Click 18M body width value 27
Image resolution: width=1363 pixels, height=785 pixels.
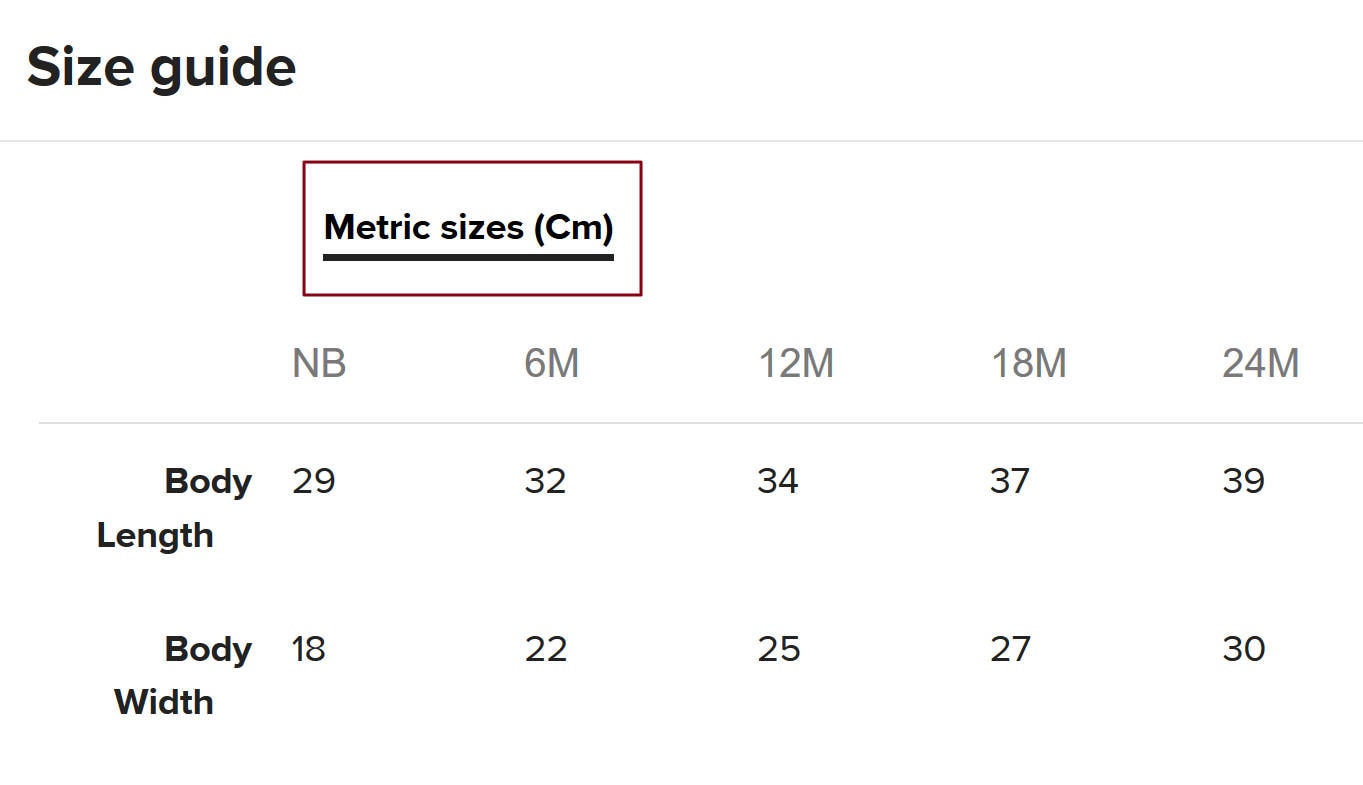1010,649
